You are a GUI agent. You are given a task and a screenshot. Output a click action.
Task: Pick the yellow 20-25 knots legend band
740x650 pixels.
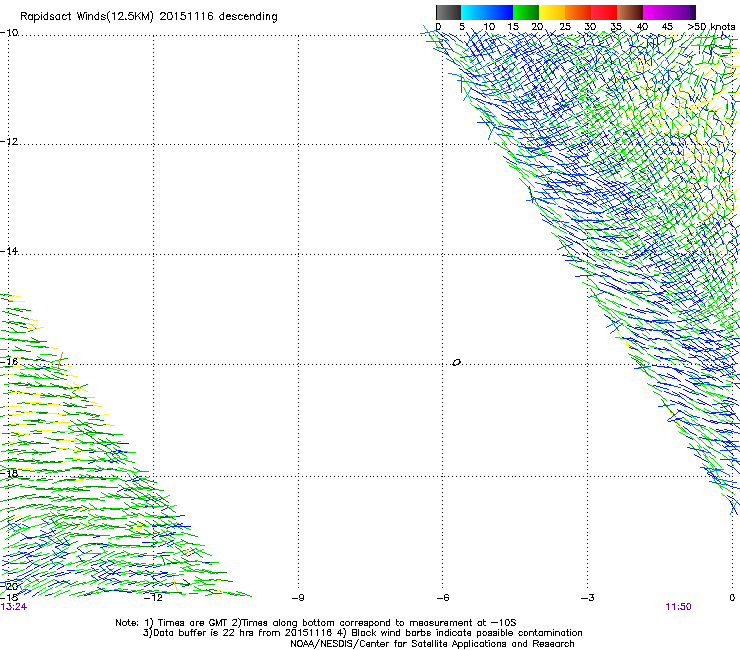(552, 12)
